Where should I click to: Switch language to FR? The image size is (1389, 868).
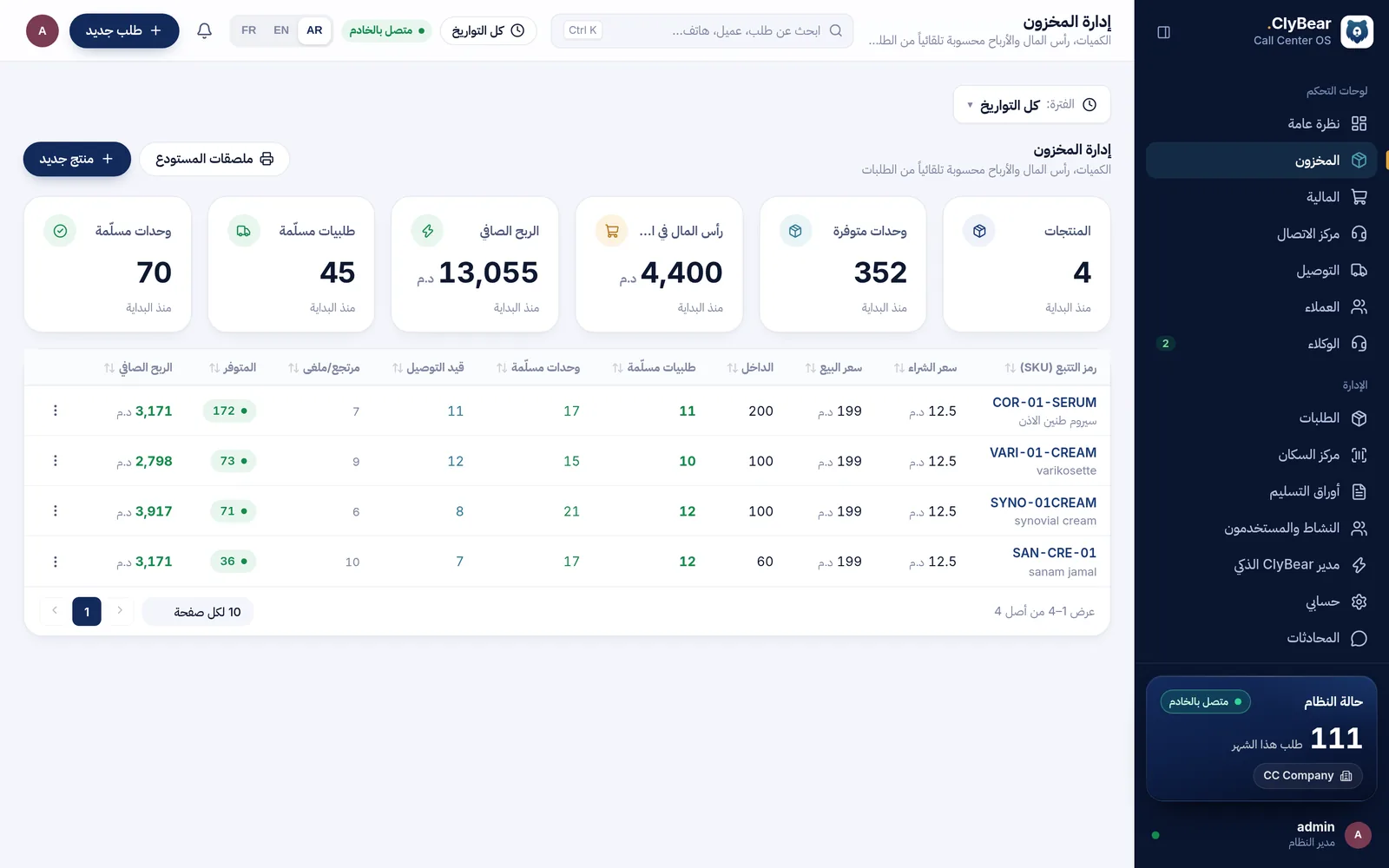coord(249,30)
